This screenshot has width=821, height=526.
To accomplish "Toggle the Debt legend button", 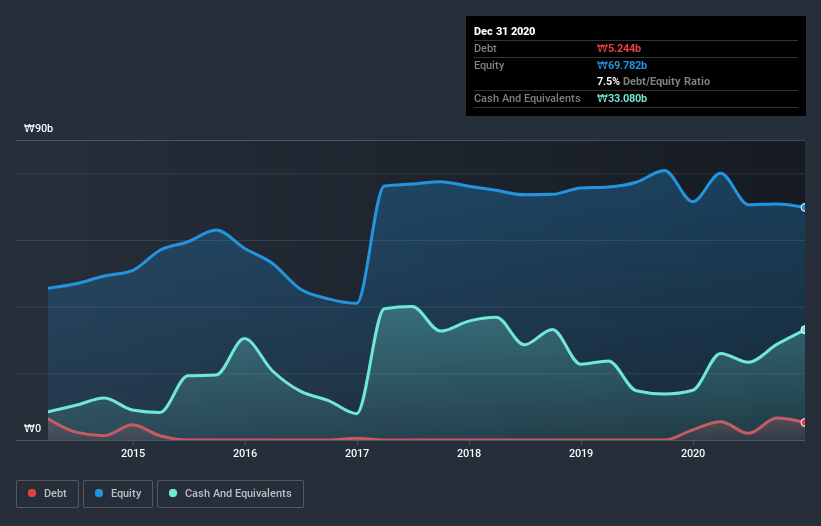I will [x=47, y=494].
